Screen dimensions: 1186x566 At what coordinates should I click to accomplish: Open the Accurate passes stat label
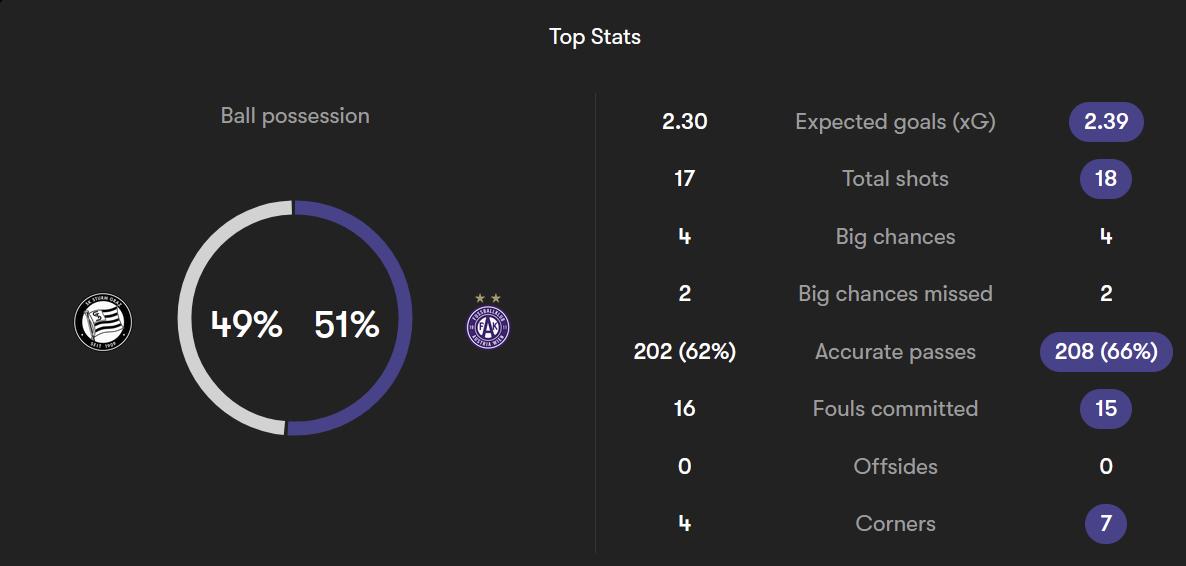coord(895,352)
